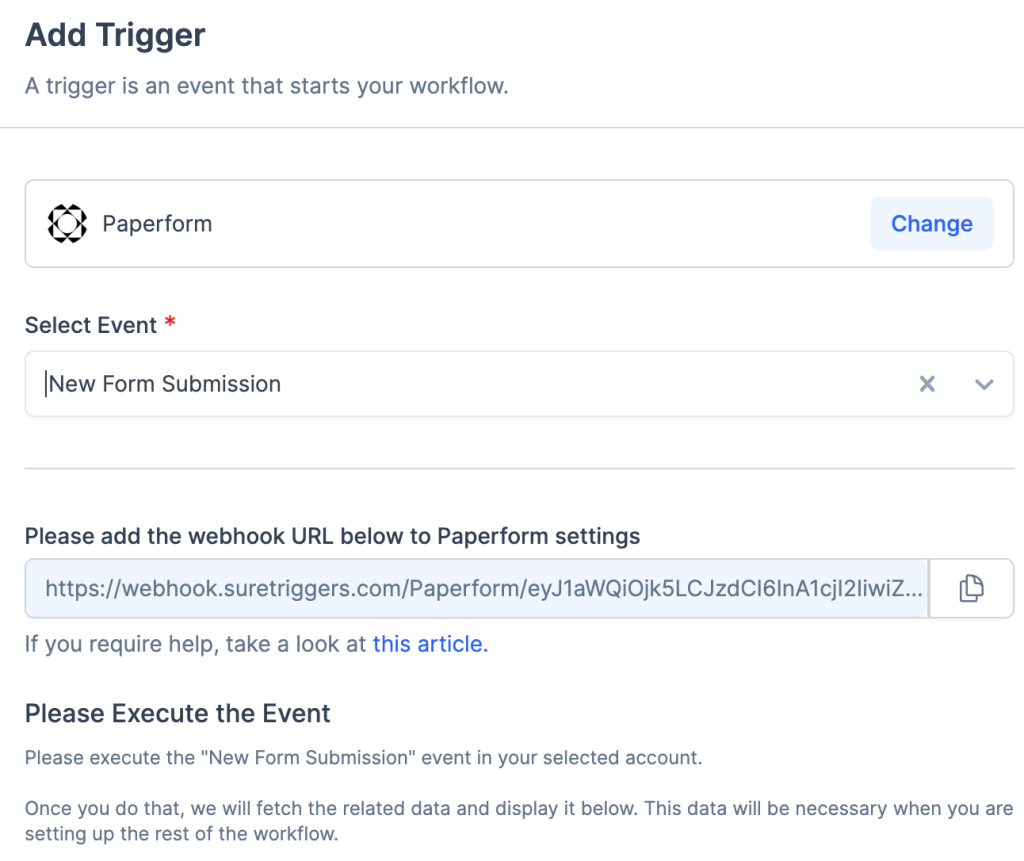Click empty space in the Paperform app box
The width and height of the screenshot is (1024, 861).
[540, 223]
